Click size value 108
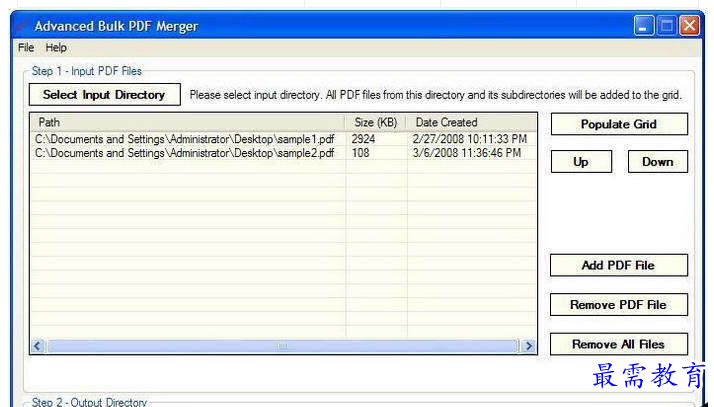The width and height of the screenshot is (714, 407). (360, 153)
